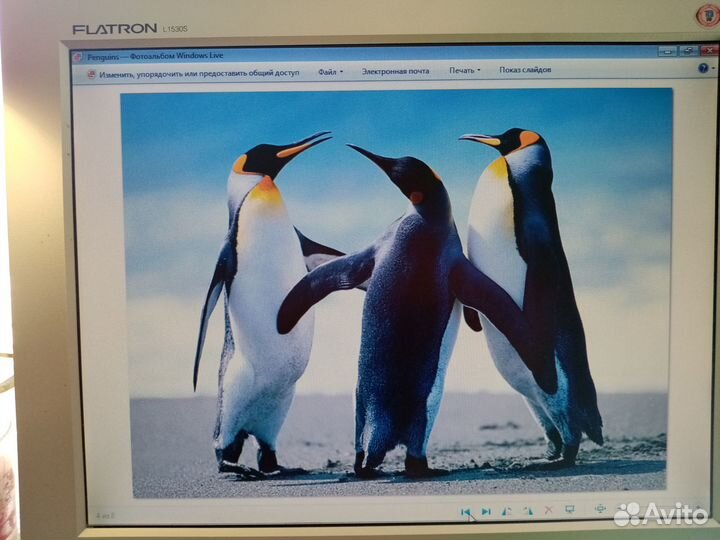Minimize the Фотоальбом Windows Live window
The width and height of the screenshot is (720, 540).
coord(667,51)
